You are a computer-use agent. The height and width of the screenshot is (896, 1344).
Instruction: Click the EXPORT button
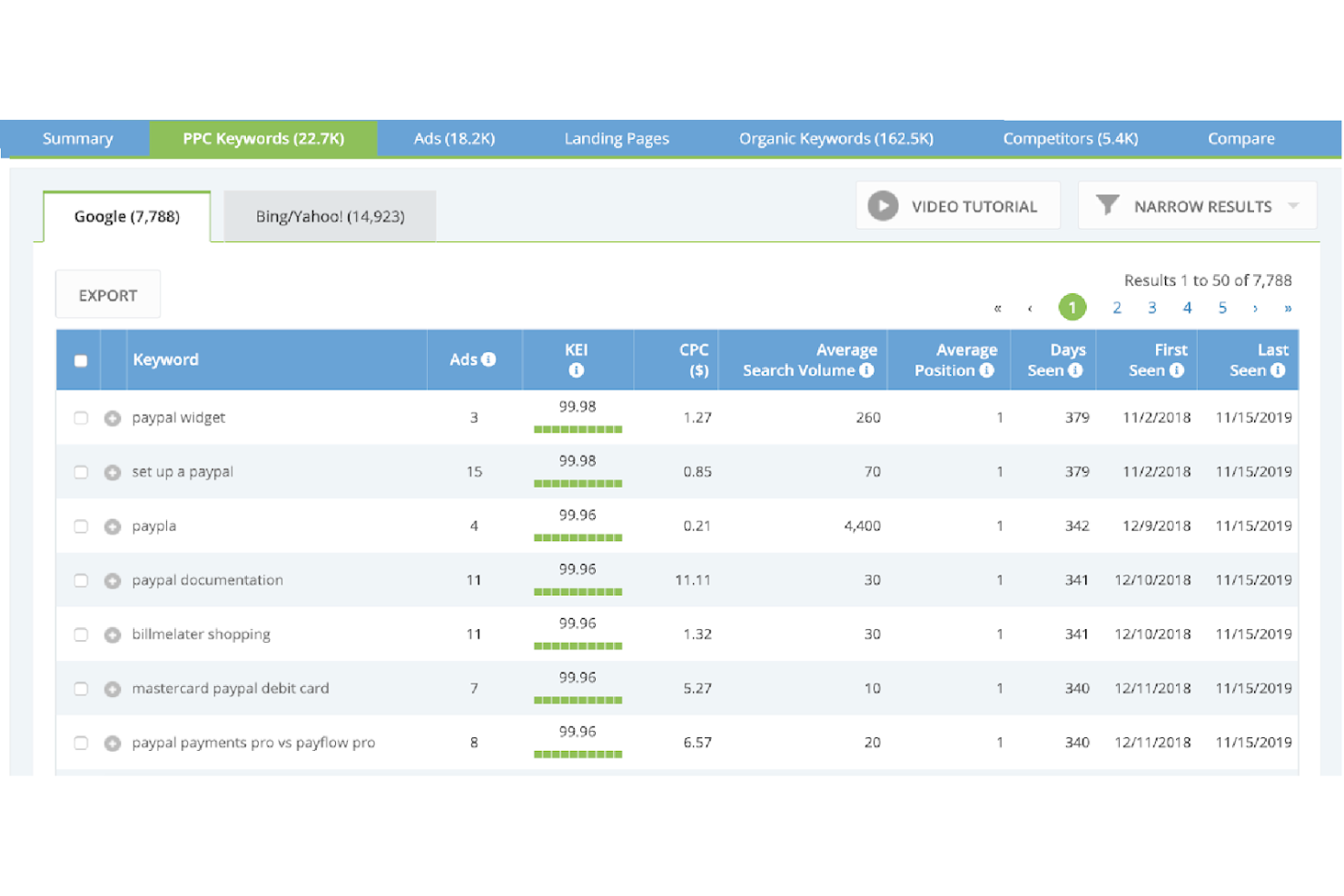click(108, 295)
